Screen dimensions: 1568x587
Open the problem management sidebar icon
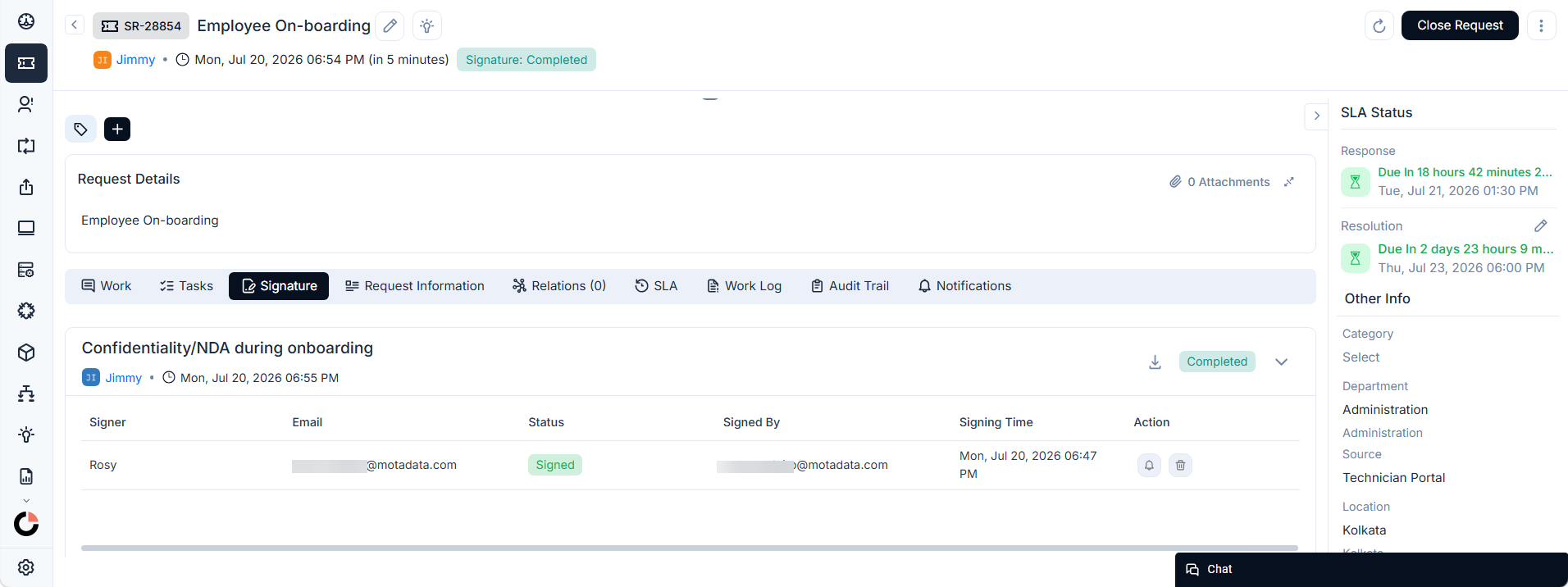(x=26, y=104)
